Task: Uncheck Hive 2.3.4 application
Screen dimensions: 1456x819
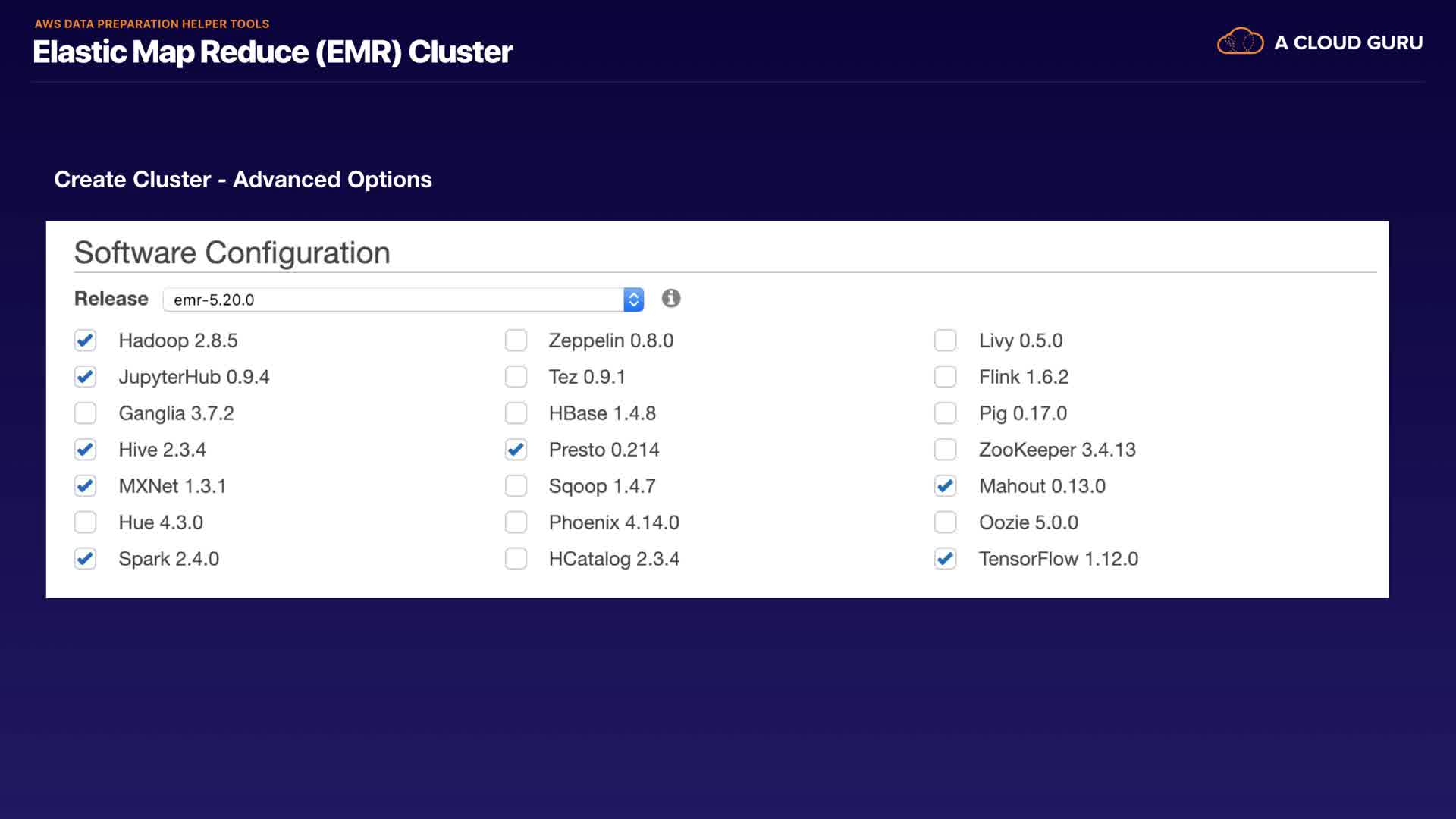Action: (86, 450)
